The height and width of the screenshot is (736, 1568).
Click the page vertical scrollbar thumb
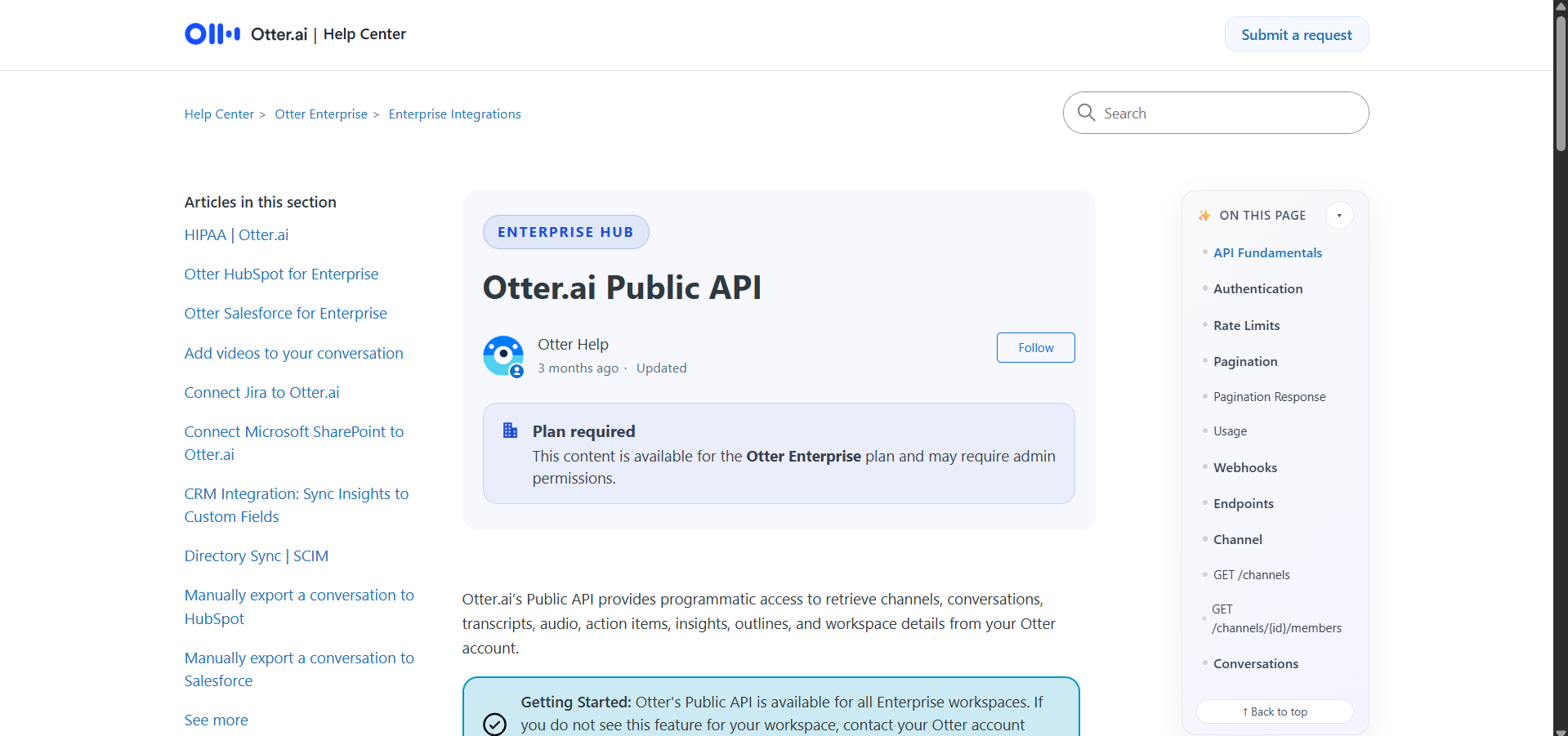click(x=1561, y=82)
